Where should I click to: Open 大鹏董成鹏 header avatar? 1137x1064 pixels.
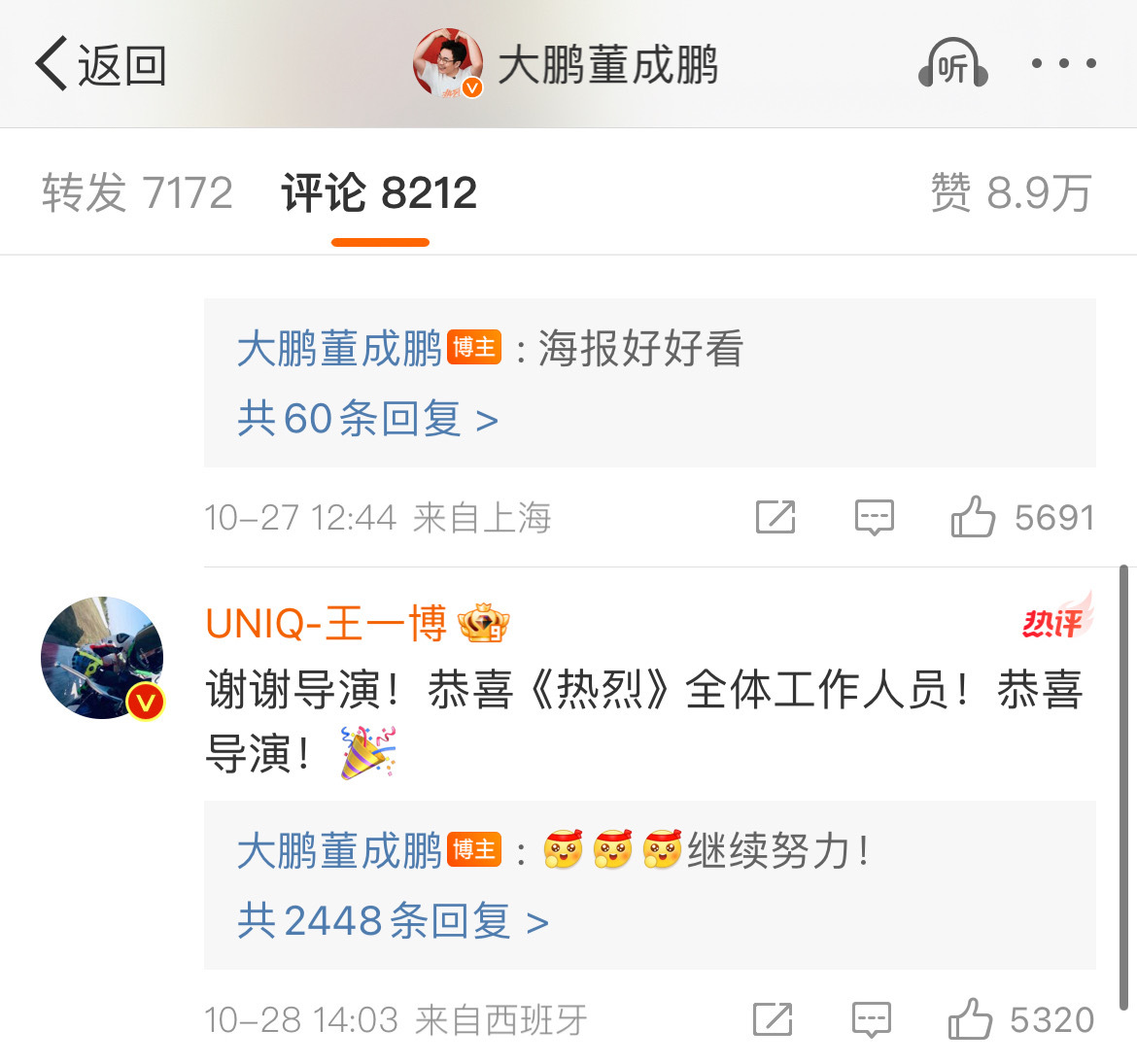pos(448,63)
